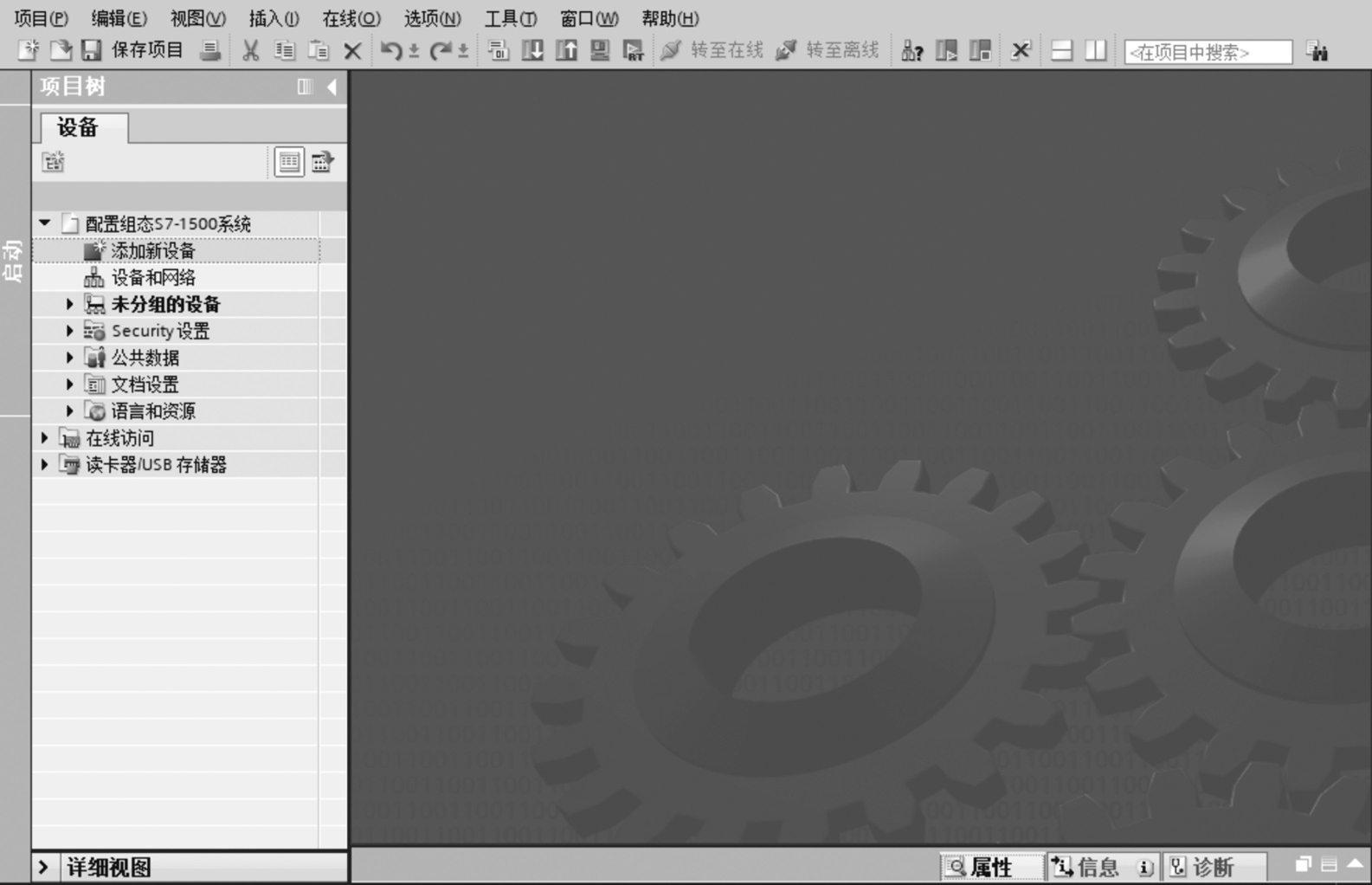1372x885 pixels.
Task: Click the binoculars search icon
Action: 1318,51
